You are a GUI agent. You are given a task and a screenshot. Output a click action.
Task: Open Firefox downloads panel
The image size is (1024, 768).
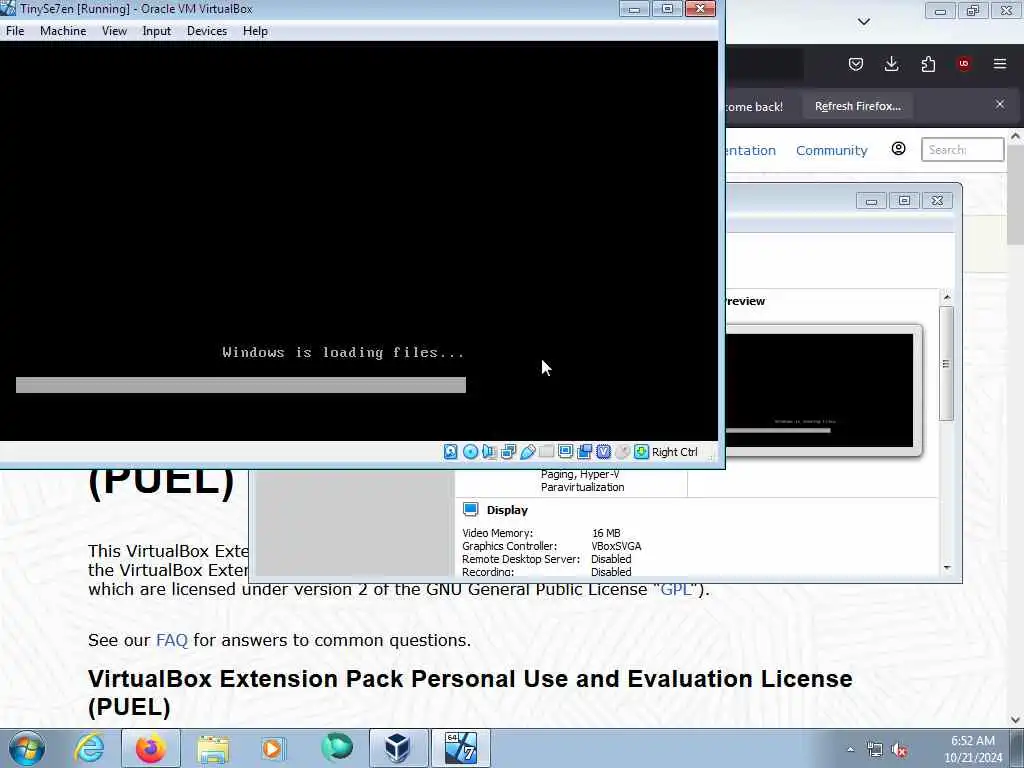891,64
